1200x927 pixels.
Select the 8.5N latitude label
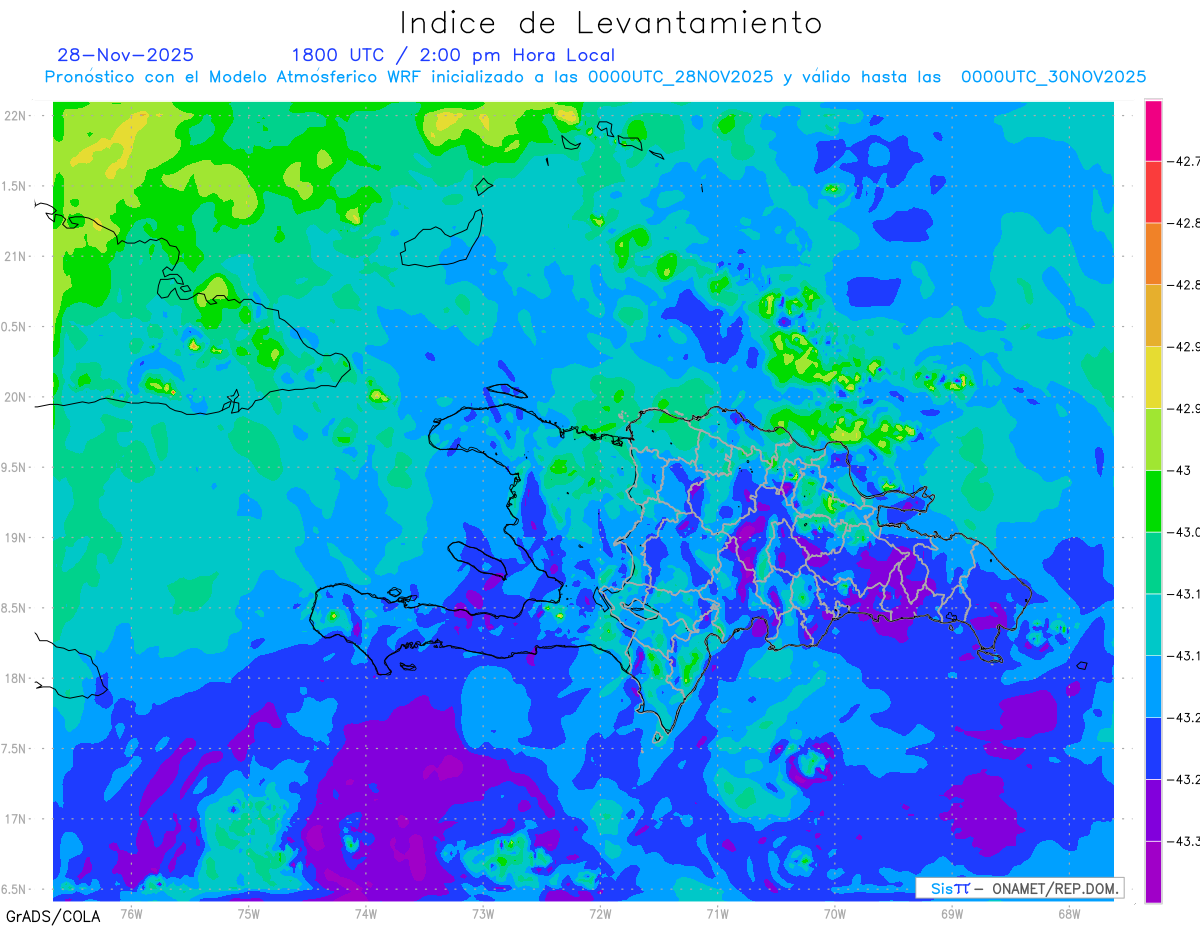click(x=13, y=608)
